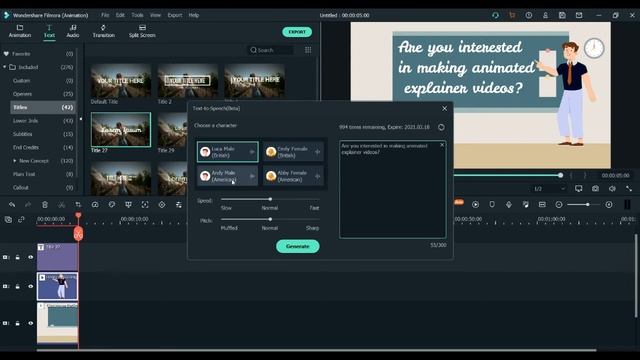Screen dimensions: 640x360
Task: Click the keyframe diamond icon in timeline toolbar
Action: click(162, 204)
